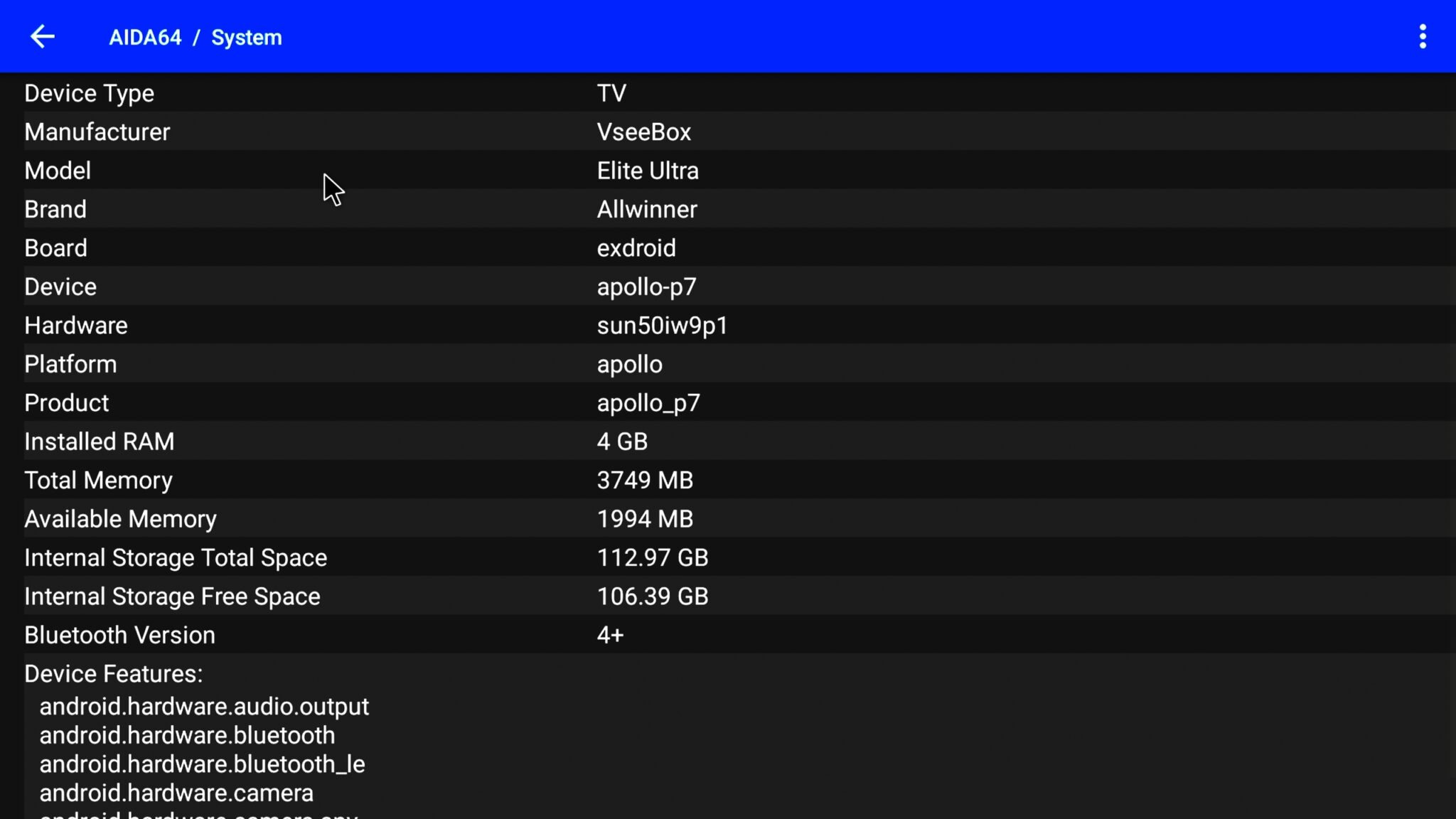Image resolution: width=1456 pixels, height=819 pixels.
Task: Click the Total Memory 3749 MB value
Action: tap(644, 481)
